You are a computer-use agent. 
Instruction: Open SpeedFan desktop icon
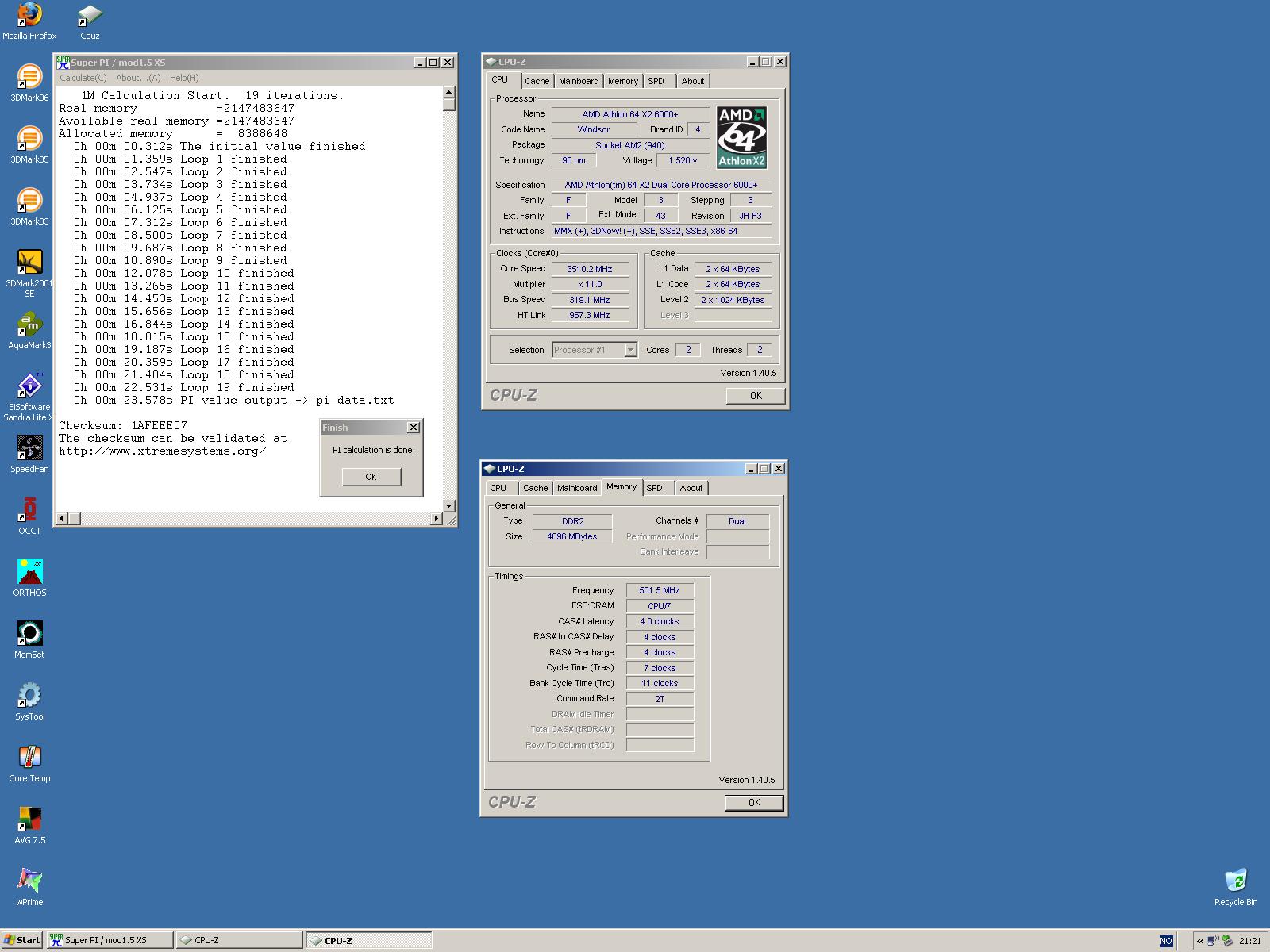pos(29,455)
